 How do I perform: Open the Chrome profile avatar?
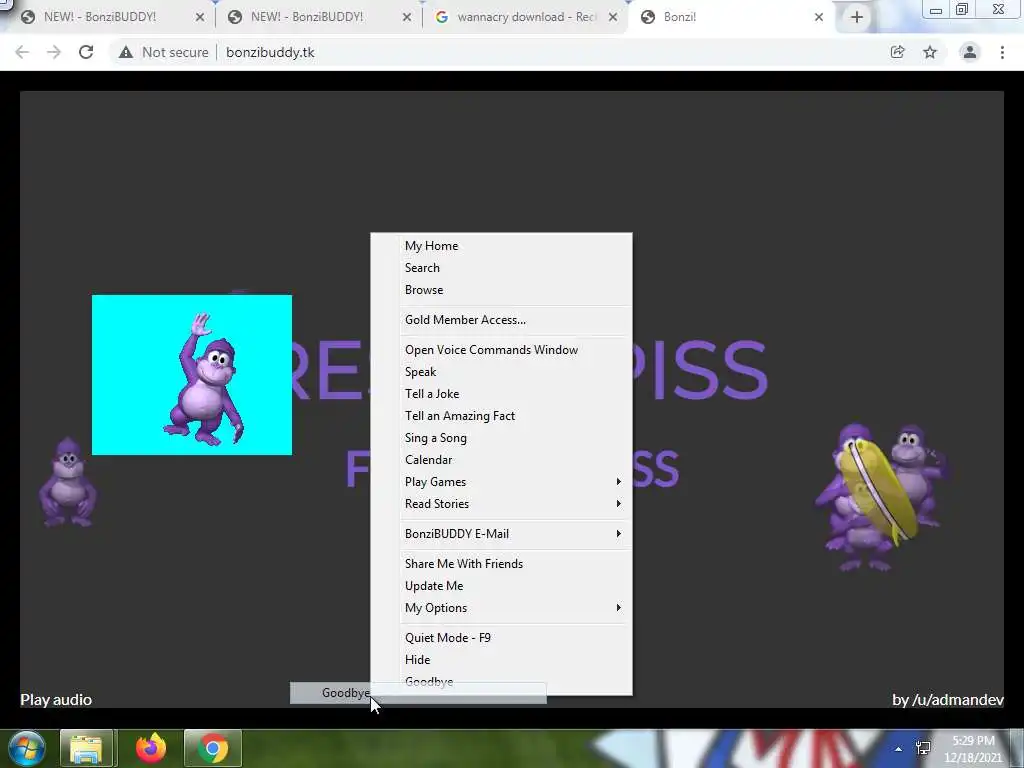tap(970, 52)
